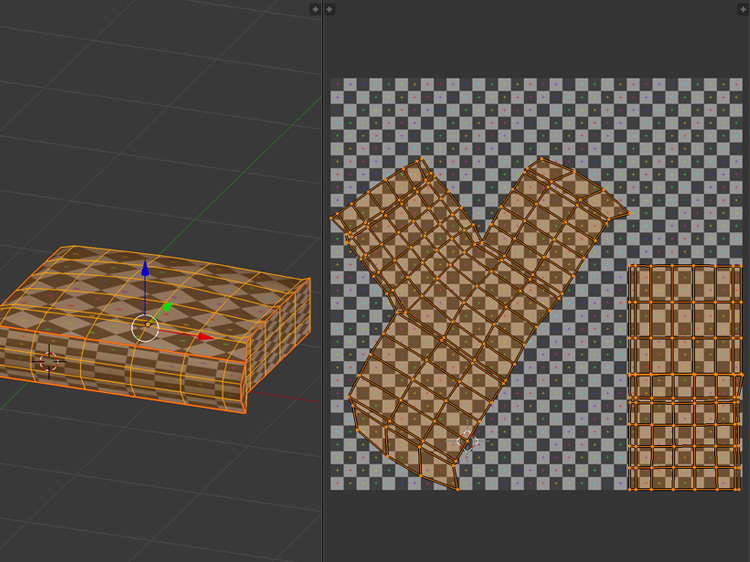
Task: Click the empty grid area above the 3D mesh
Action: tap(150, 120)
